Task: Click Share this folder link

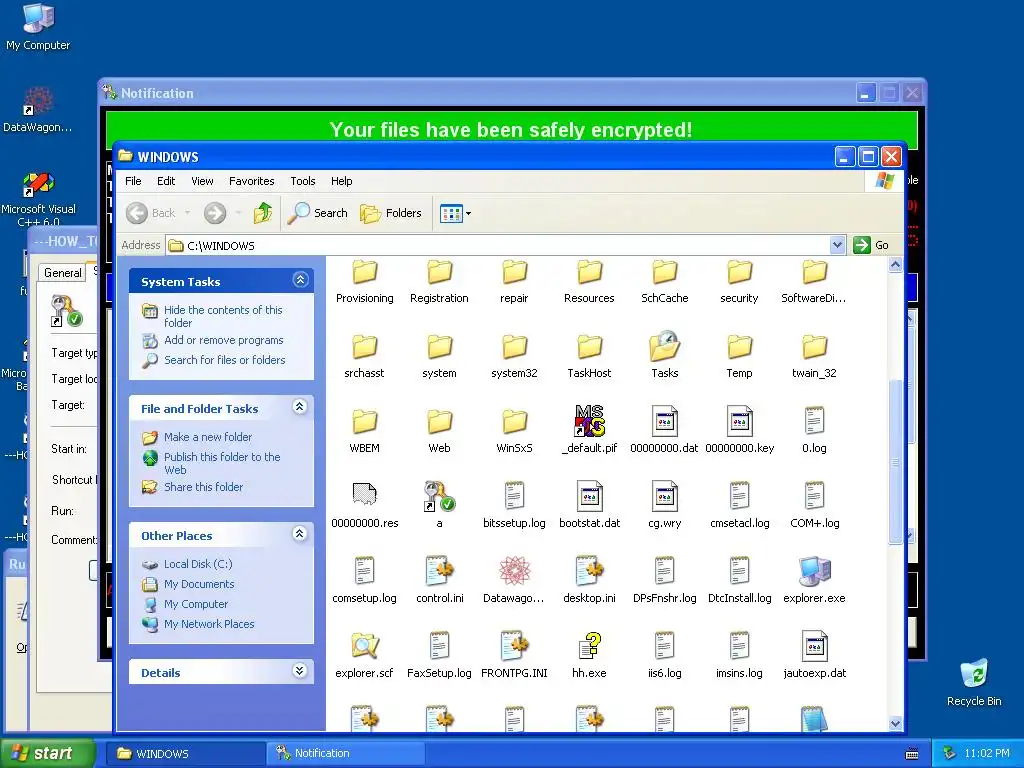Action: click(203, 487)
